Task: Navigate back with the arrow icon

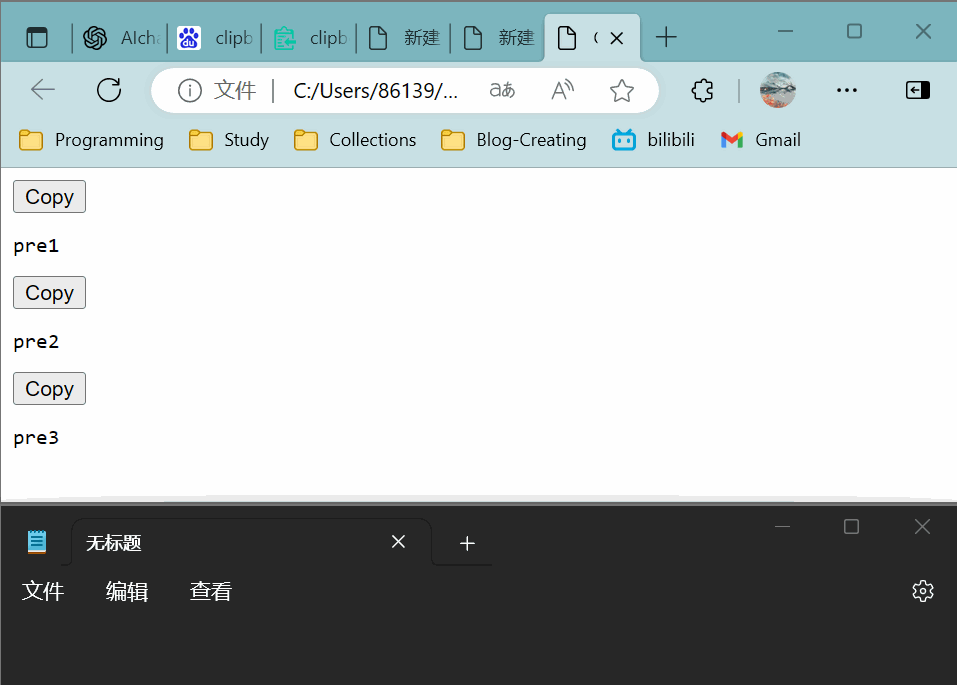Action: [42, 90]
